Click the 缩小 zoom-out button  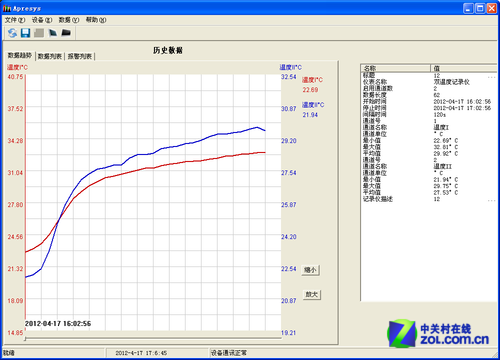pyautogui.click(x=311, y=270)
